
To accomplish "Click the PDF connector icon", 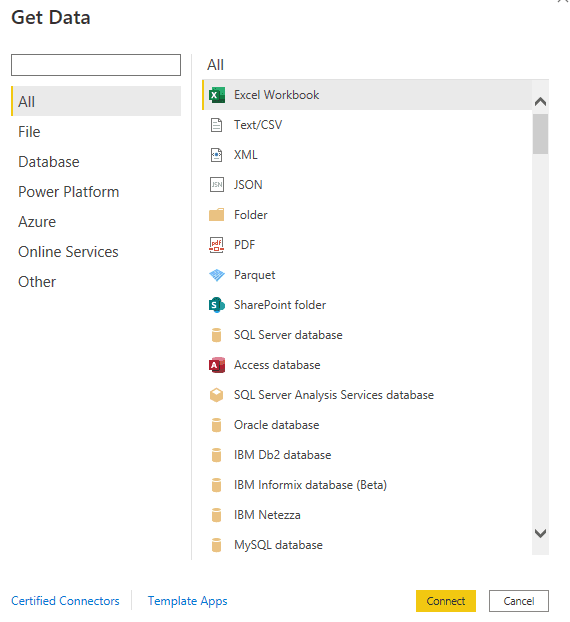I will pyautogui.click(x=217, y=245).
